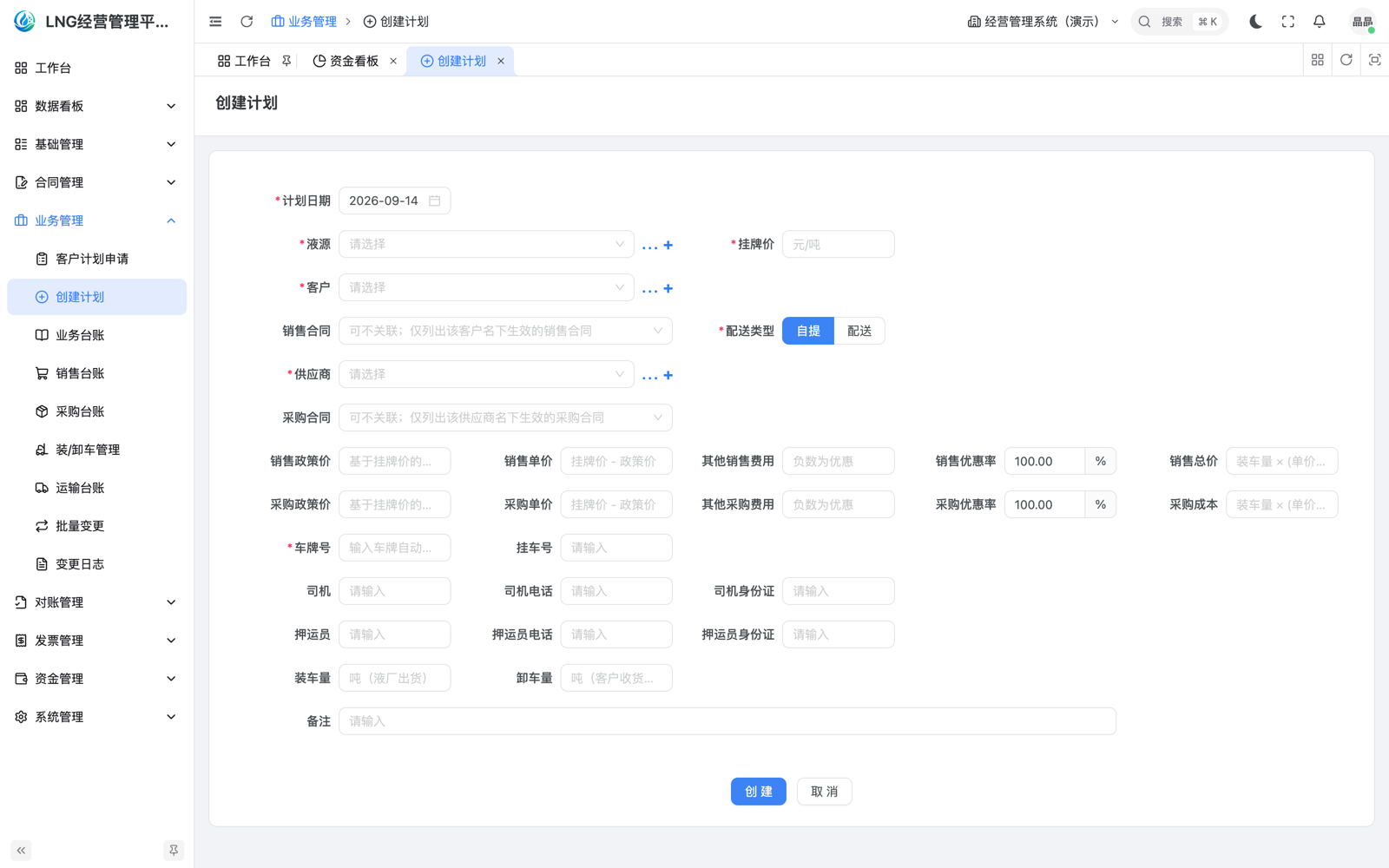Image resolution: width=1389 pixels, height=868 pixels.
Task: Close the 创建计划 tab
Action: (x=501, y=61)
